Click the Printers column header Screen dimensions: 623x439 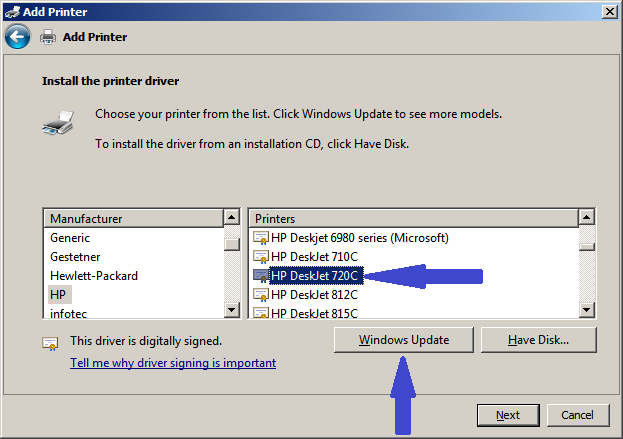pyautogui.click(x=414, y=219)
